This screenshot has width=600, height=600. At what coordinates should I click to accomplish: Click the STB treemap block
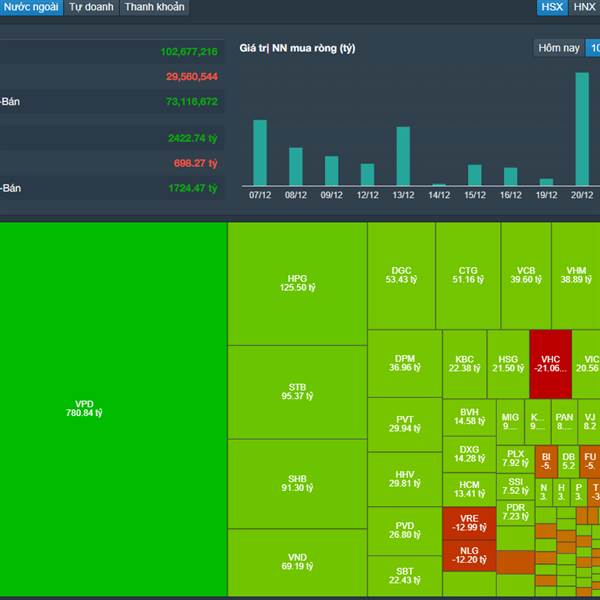297,392
